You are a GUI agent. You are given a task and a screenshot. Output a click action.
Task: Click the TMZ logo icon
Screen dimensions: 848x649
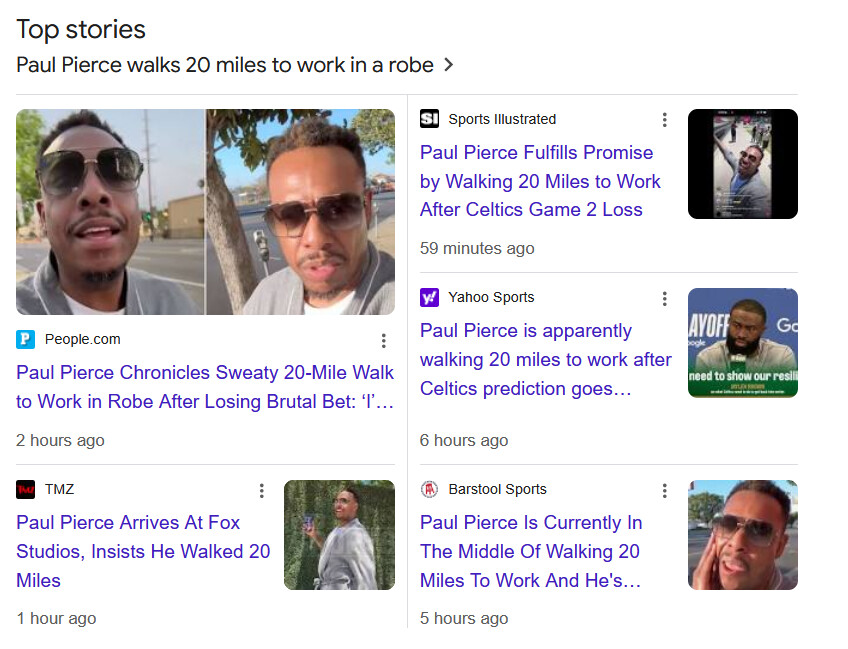click(26, 489)
